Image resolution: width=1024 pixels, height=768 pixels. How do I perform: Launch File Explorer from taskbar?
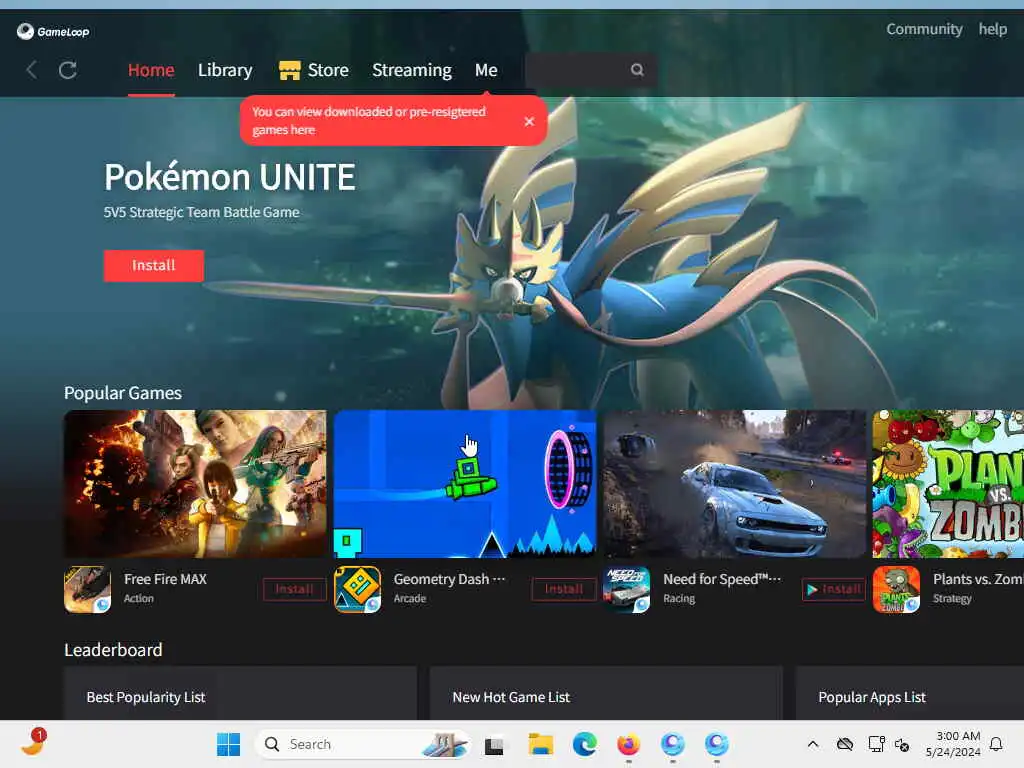541,744
